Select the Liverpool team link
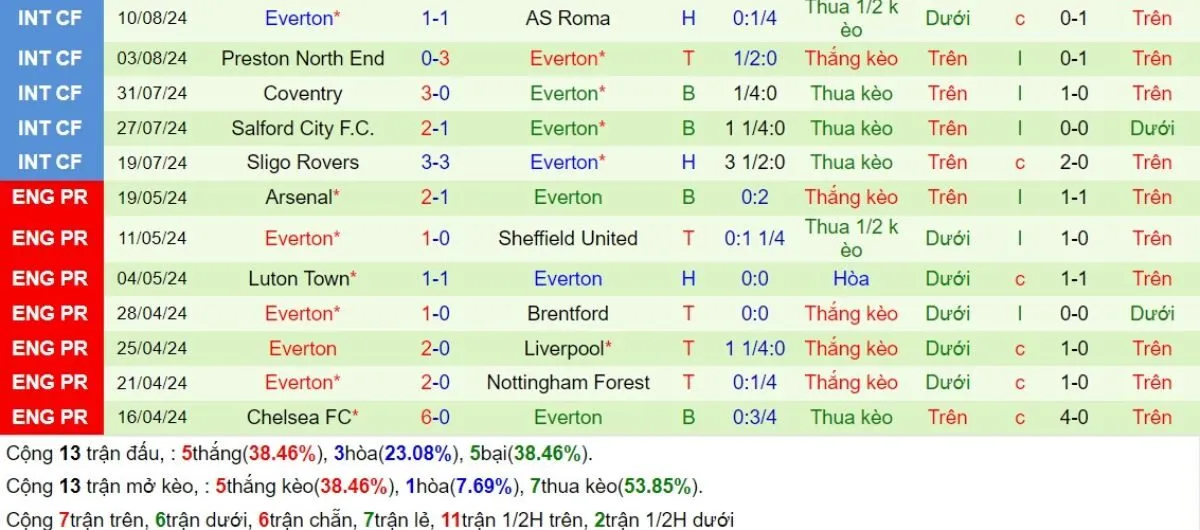The image size is (1200, 530). (x=565, y=349)
